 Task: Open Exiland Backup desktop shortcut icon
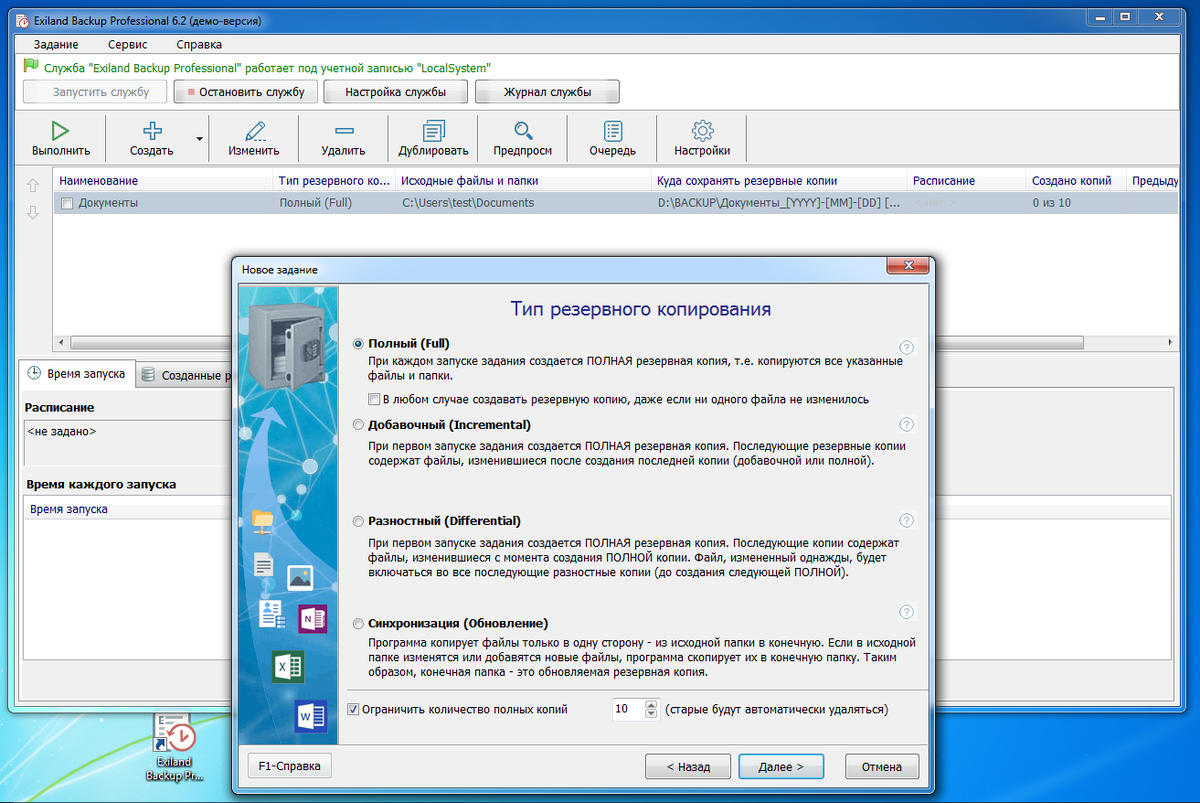coord(173,747)
